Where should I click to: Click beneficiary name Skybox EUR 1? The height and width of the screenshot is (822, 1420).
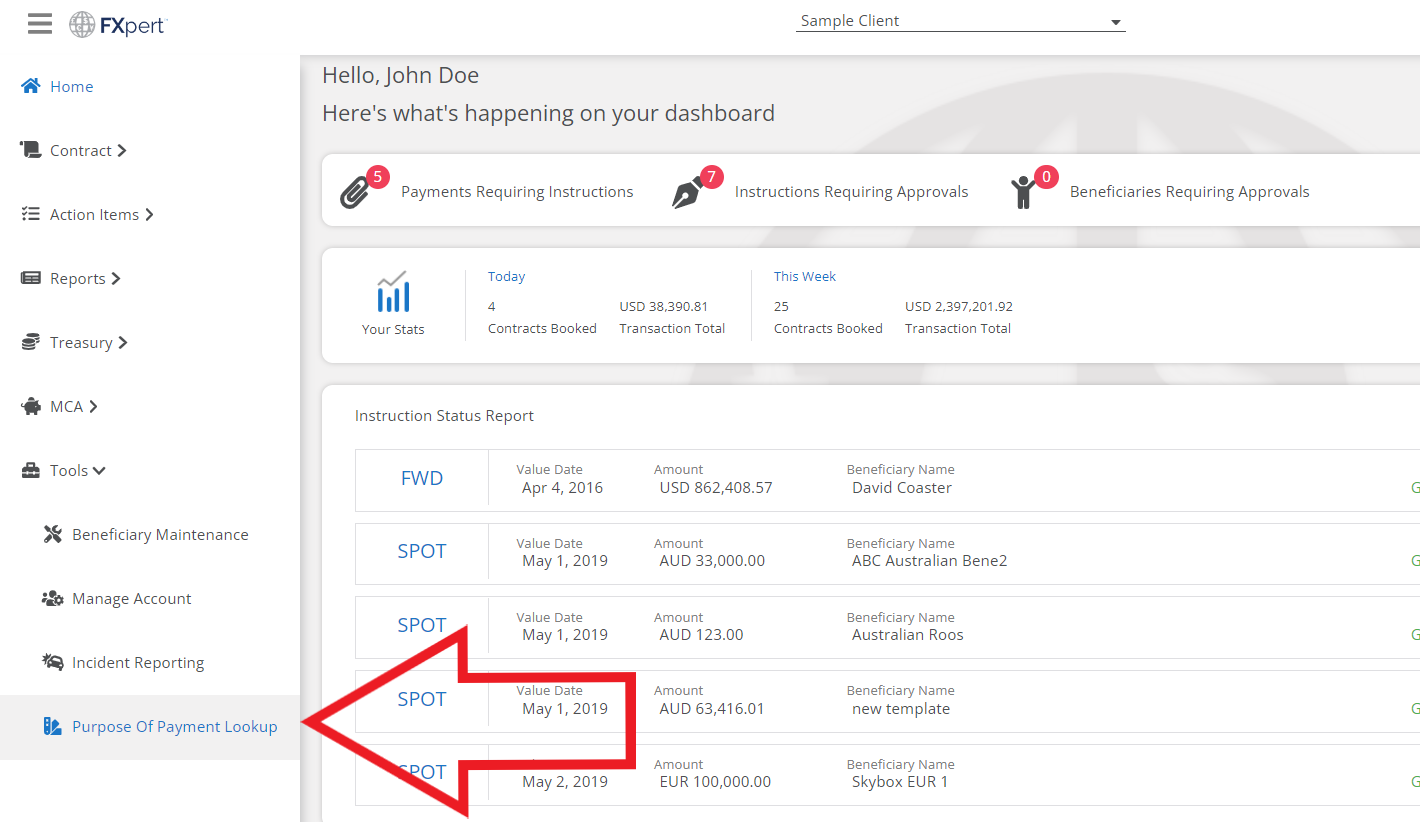pos(900,782)
